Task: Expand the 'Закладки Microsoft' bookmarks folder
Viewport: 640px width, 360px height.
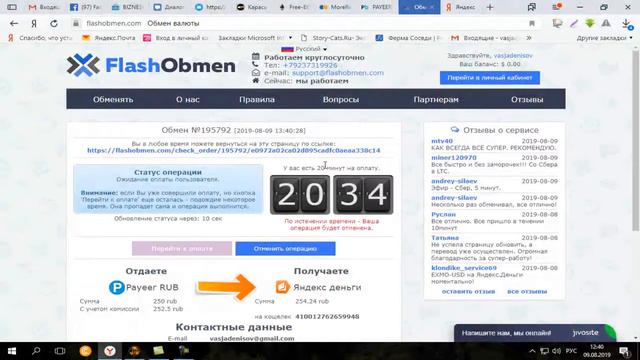Action: tap(255, 38)
